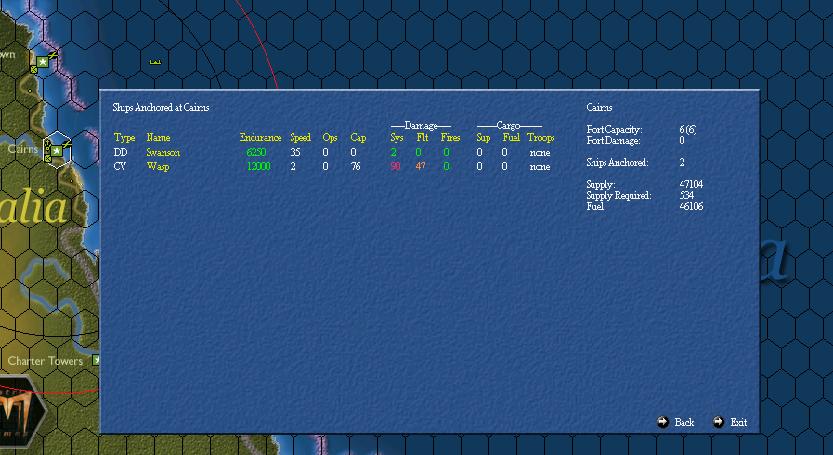Click the Cairns airfield symbol on the map
The width and height of the screenshot is (833, 455).
[66, 144]
